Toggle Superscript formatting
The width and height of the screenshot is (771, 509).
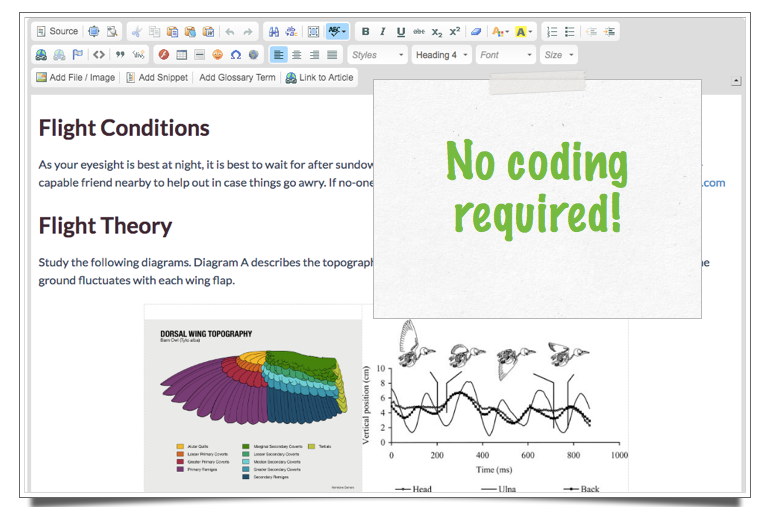tap(455, 31)
